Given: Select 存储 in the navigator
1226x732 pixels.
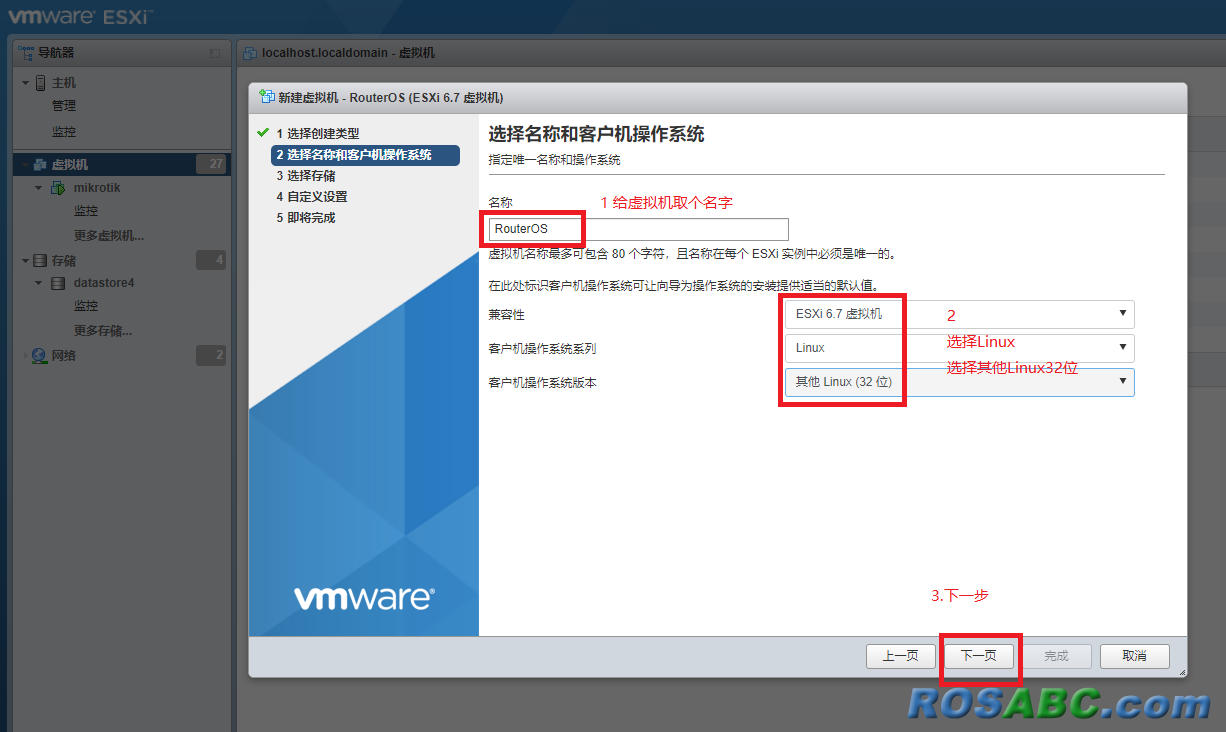Looking at the screenshot, I should click(64, 260).
